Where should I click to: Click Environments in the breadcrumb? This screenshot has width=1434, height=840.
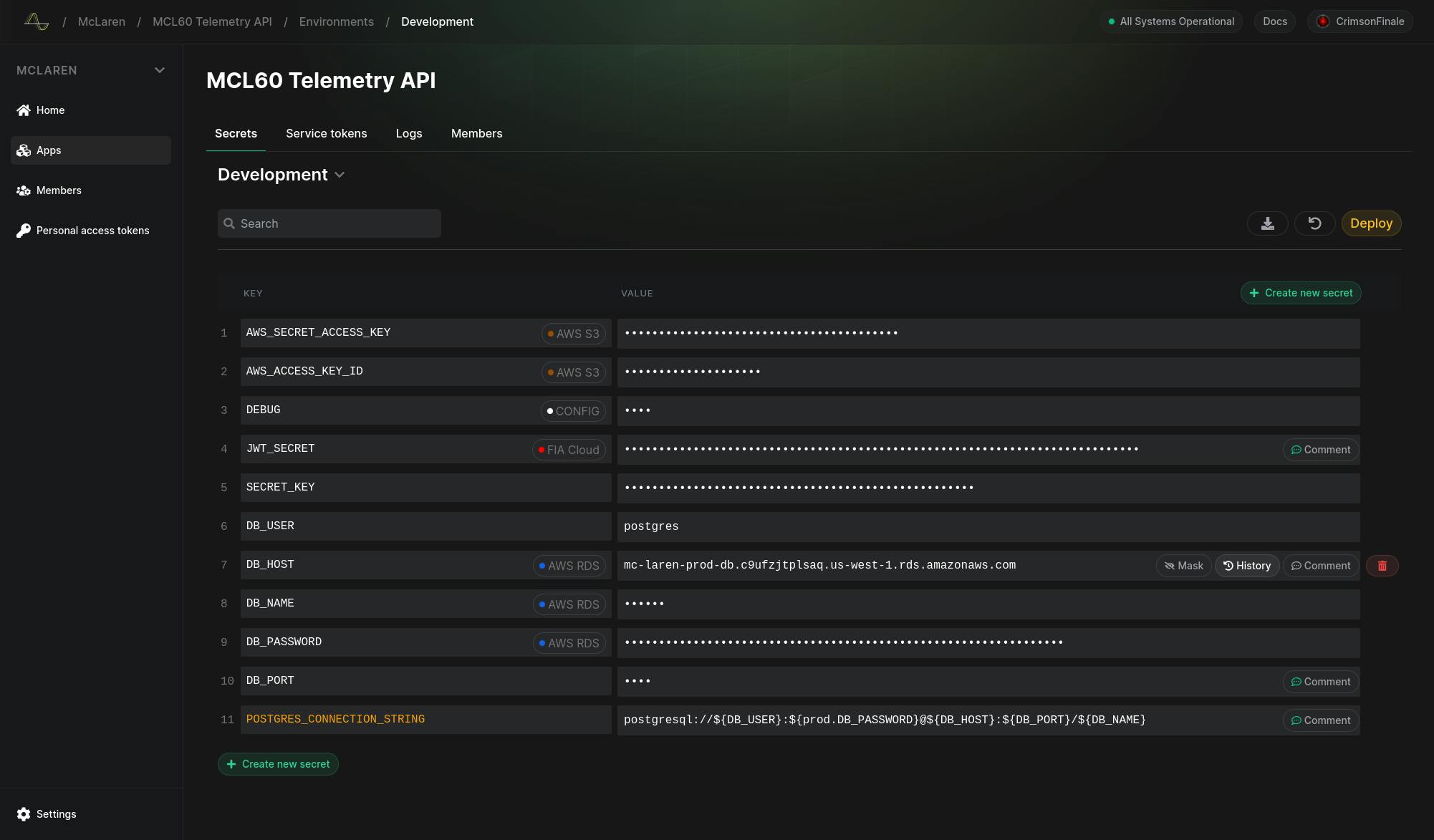click(x=337, y=21)
